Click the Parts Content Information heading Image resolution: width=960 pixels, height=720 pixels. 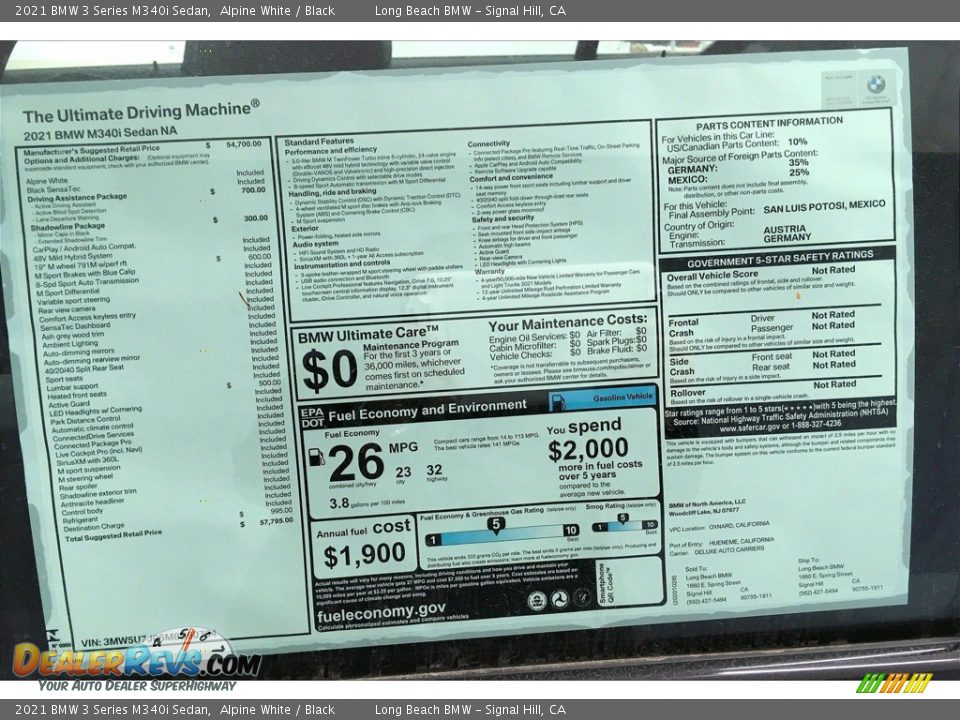pos(768,122)
